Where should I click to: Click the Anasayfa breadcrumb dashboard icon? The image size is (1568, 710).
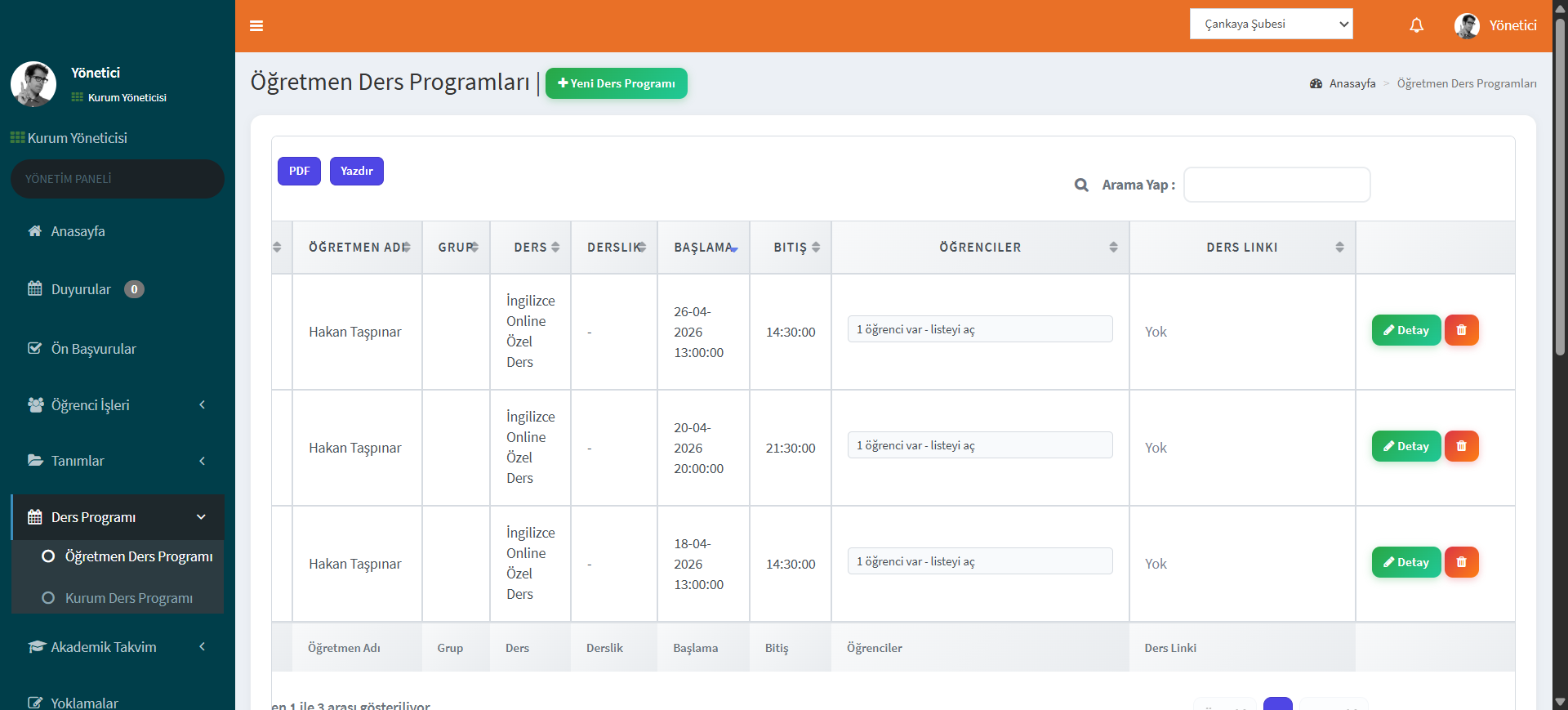tap(1316, 83)
